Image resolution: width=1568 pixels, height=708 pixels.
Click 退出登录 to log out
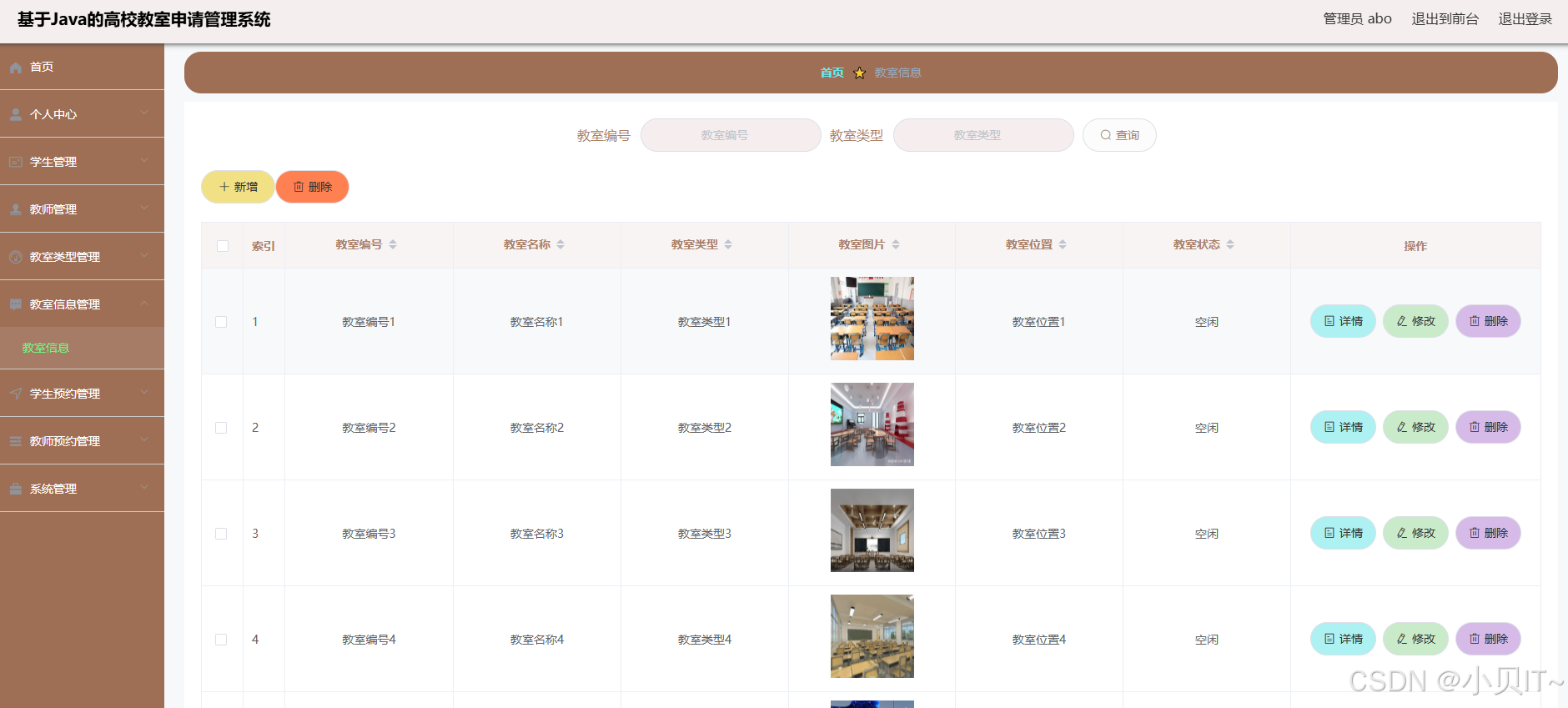coord(1525,19)
